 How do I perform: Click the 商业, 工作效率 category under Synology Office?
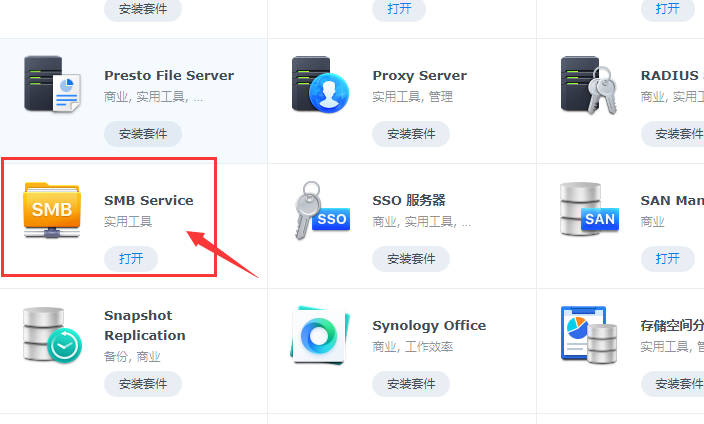[x=413, y=346]
